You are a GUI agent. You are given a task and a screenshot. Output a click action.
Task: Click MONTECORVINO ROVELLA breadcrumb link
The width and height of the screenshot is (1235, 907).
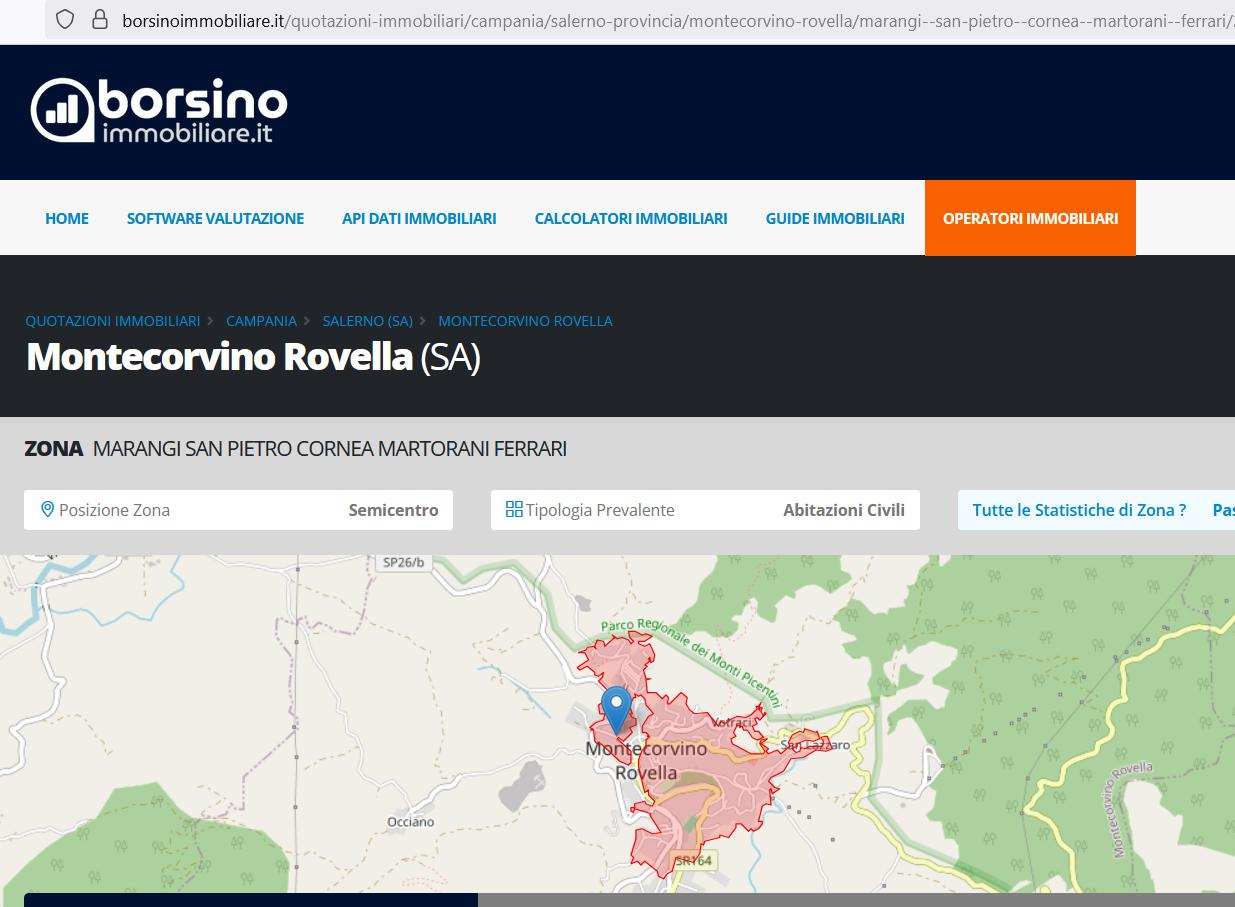pos(525,321)
